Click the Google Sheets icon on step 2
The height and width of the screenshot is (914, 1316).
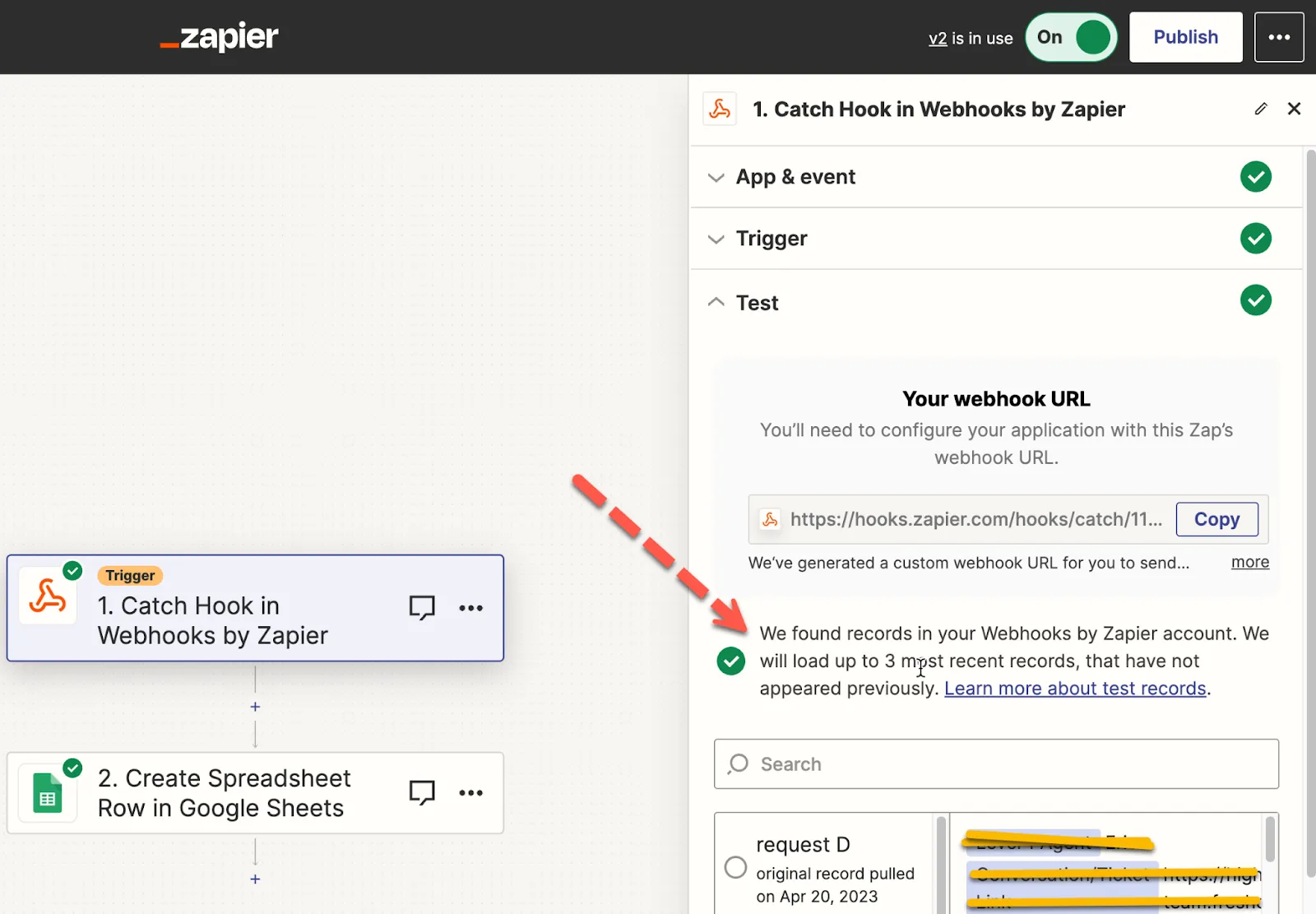pos(48,794)
